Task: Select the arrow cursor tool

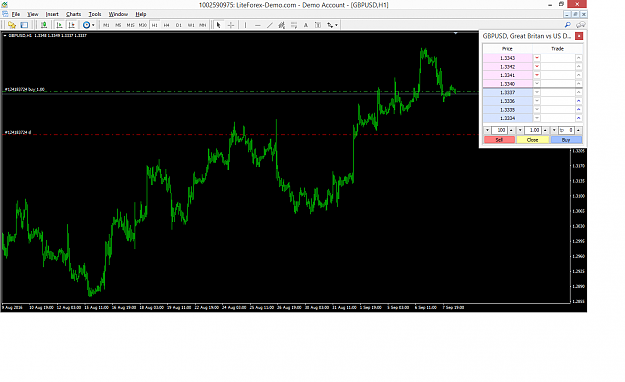Action: click(x=218, y=25)
